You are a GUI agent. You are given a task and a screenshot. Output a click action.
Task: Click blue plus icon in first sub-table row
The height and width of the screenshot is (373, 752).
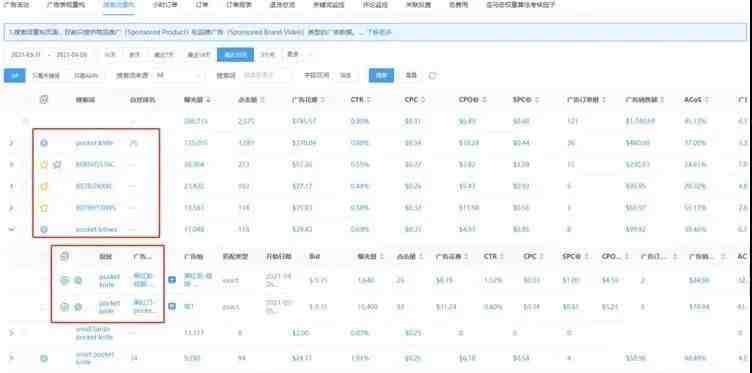point(172,279)
